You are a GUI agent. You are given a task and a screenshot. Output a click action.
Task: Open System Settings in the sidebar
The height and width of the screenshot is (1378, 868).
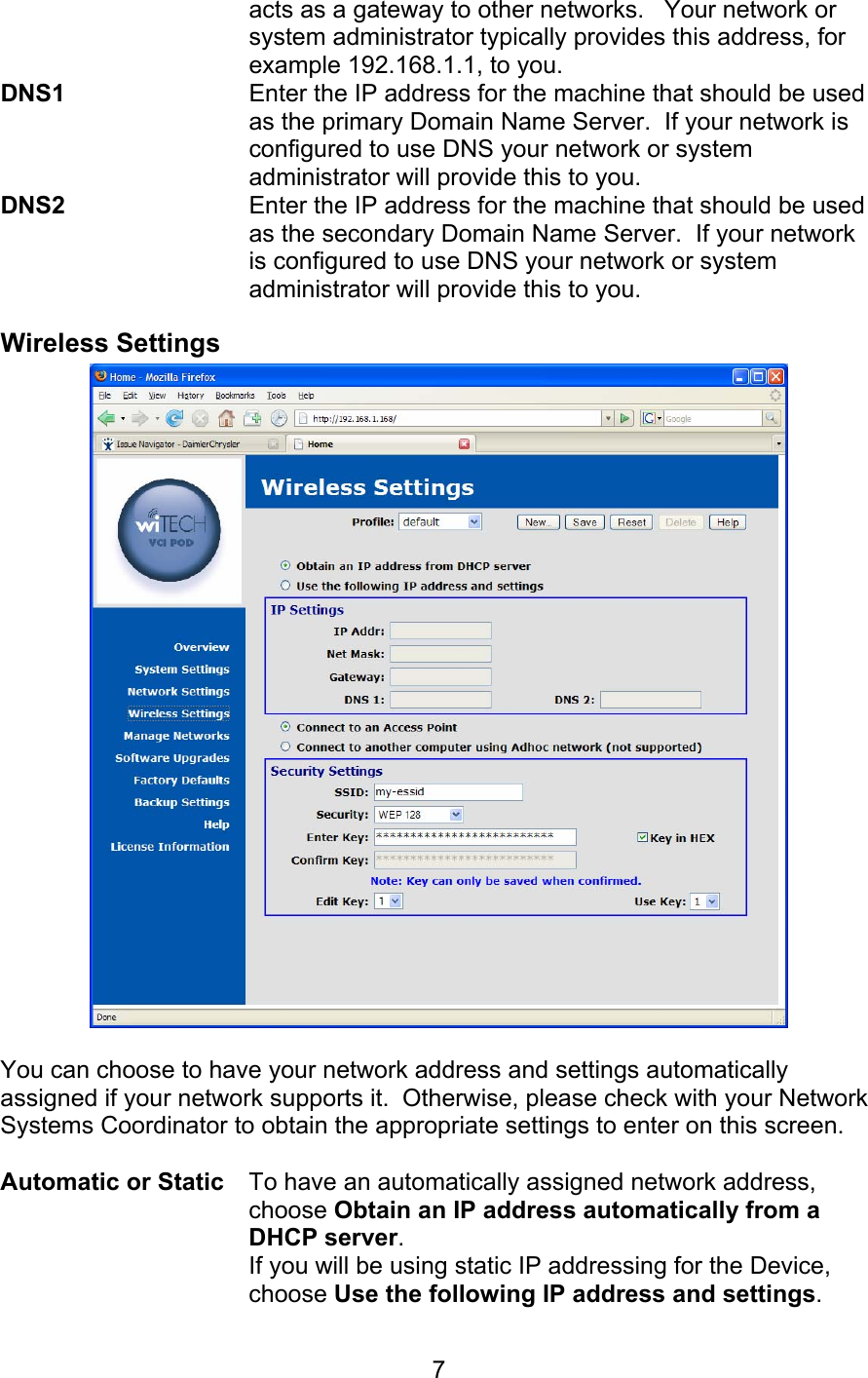click(x=182, y=670)
